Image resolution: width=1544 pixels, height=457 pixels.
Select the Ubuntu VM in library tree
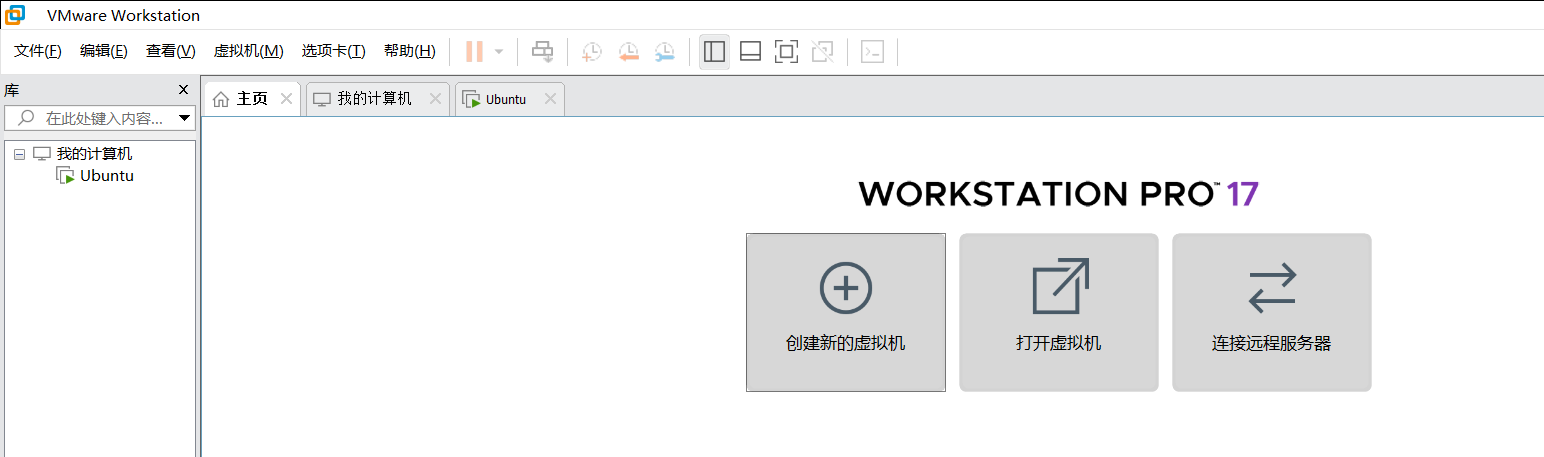107,176
